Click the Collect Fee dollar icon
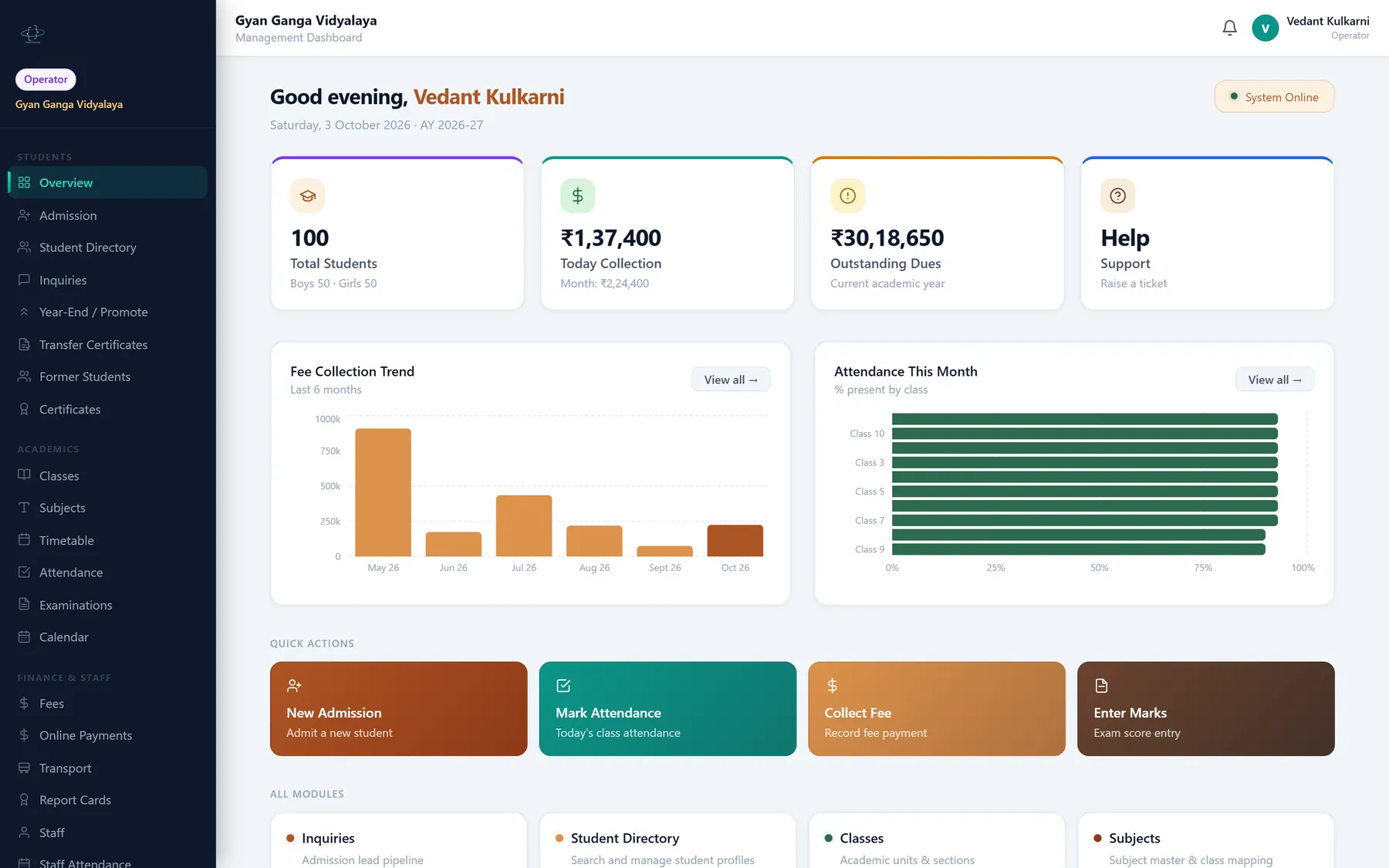The height and width of the screenshot is (868, 1389). tap(832, 685)
